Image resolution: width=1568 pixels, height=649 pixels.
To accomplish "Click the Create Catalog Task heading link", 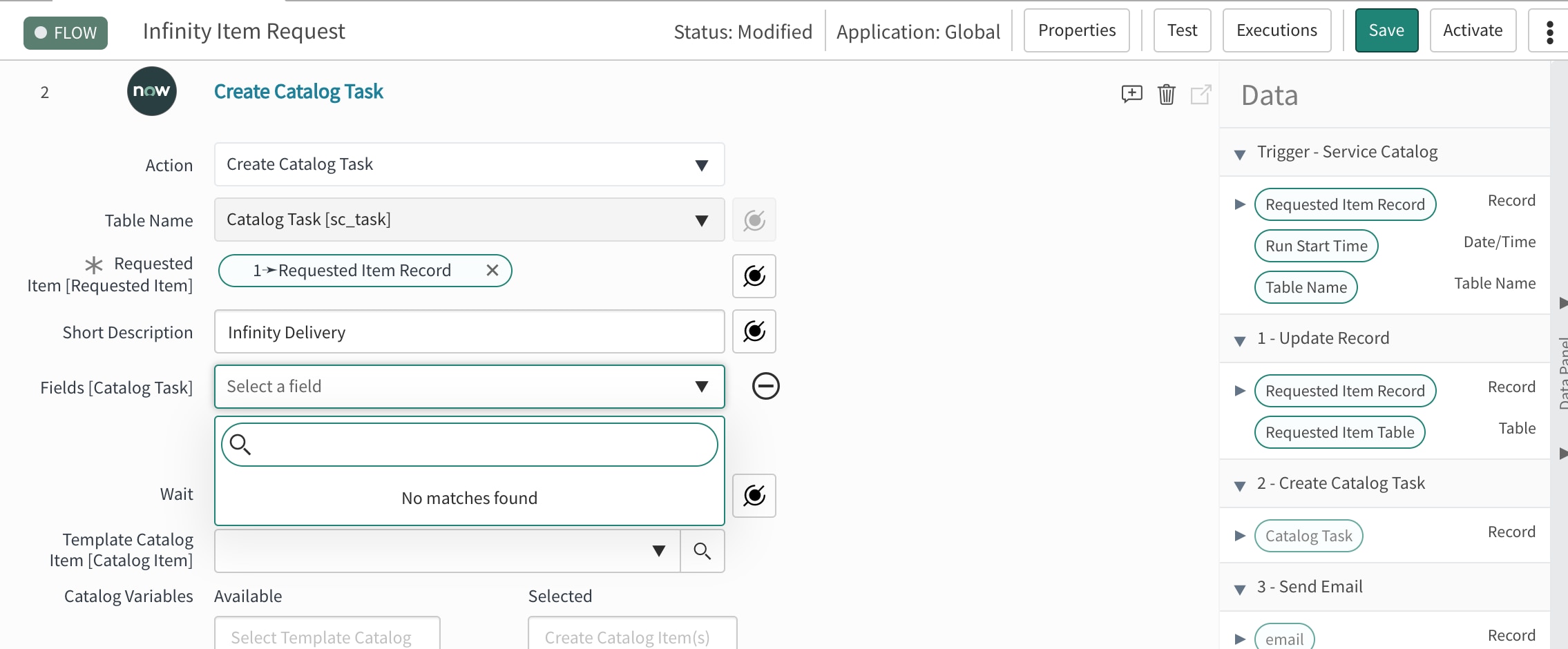I will pyautogui.click(x=298, y=92).
